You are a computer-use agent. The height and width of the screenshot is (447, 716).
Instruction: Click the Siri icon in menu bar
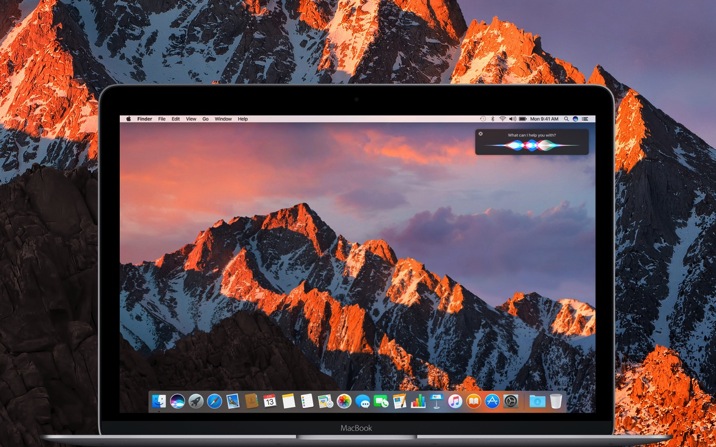point(575,119)
